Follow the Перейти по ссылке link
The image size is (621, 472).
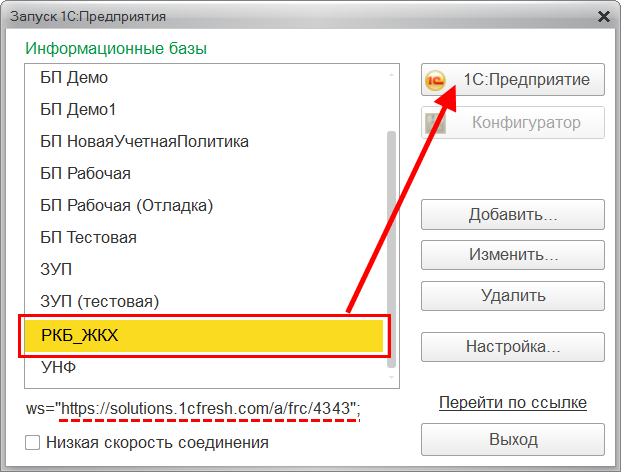[x=513, y=403]
